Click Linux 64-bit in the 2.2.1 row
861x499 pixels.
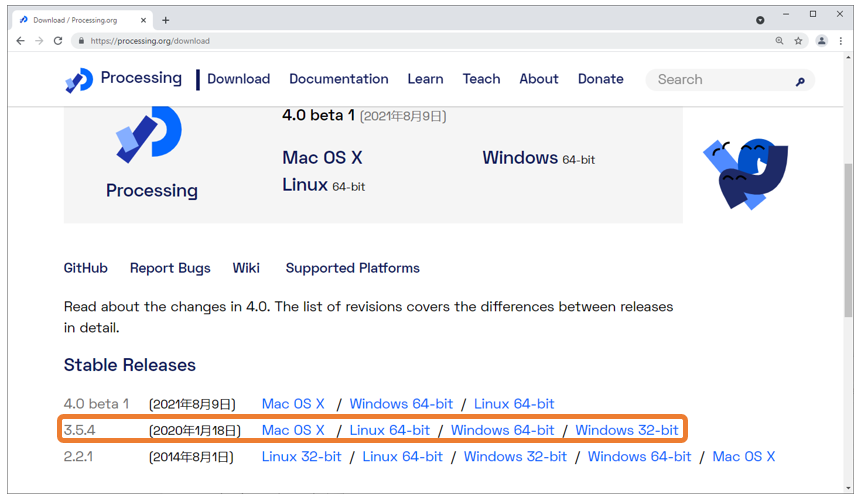(402, 457)
